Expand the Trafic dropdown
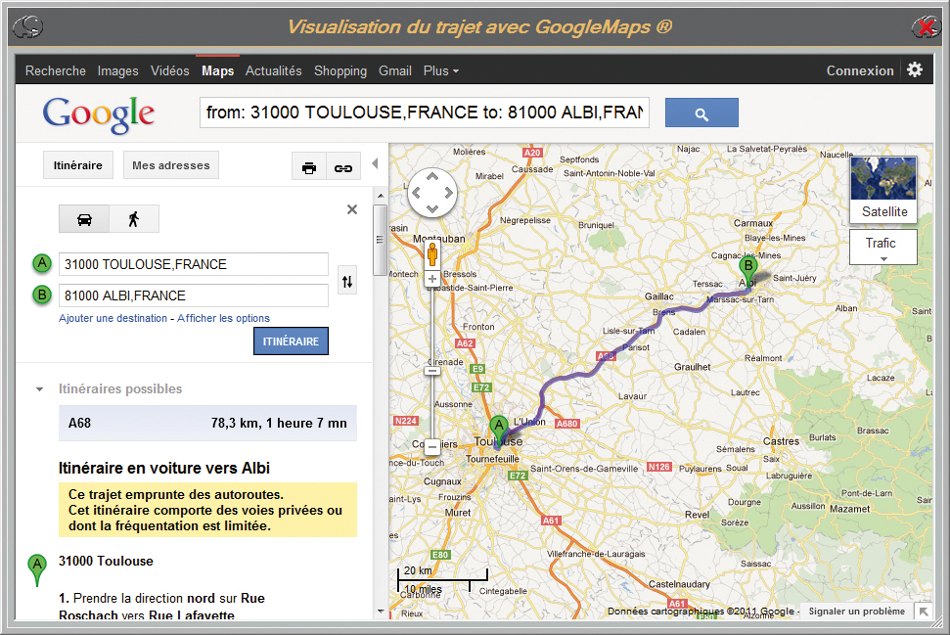 883,247
